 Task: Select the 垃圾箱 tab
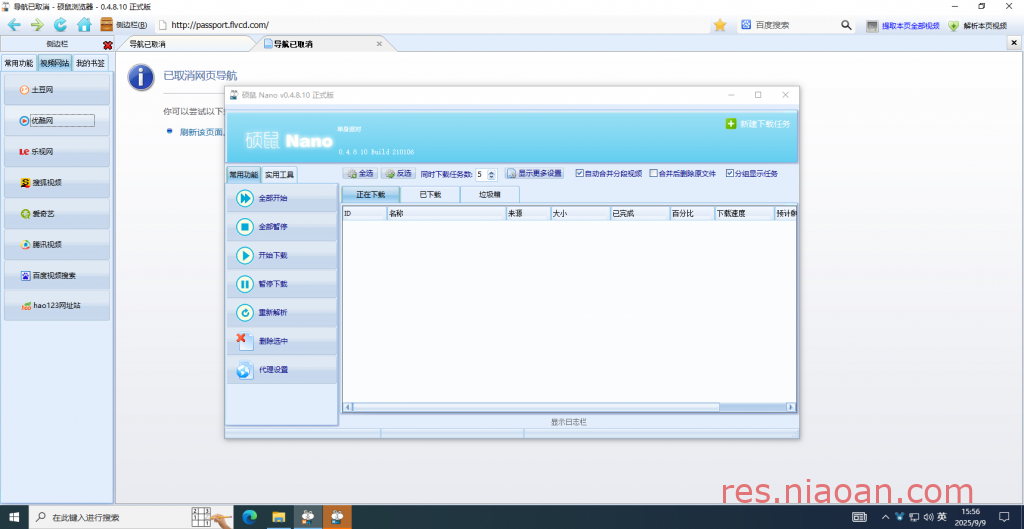click(490, 195)
